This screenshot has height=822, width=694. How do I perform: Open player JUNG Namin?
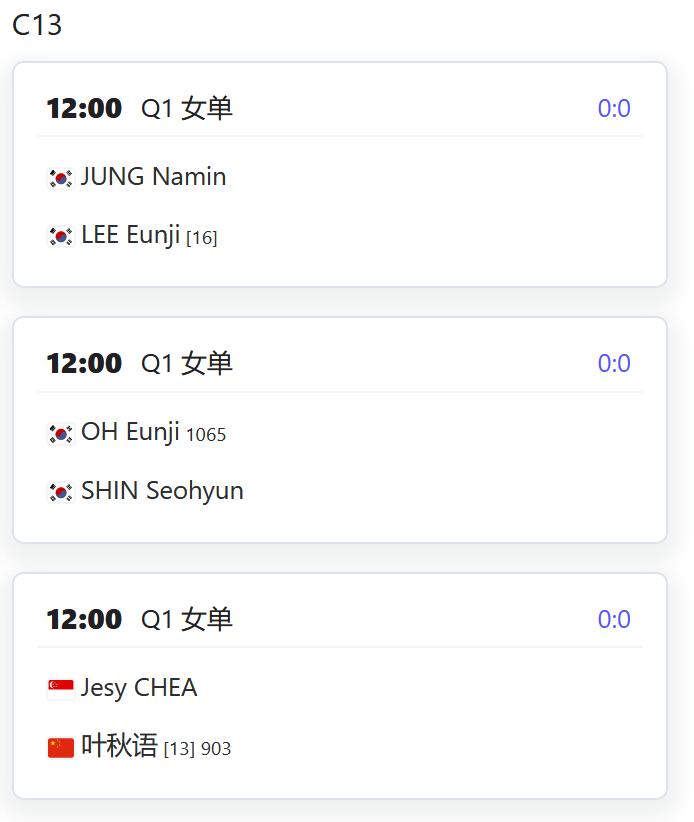154,177
